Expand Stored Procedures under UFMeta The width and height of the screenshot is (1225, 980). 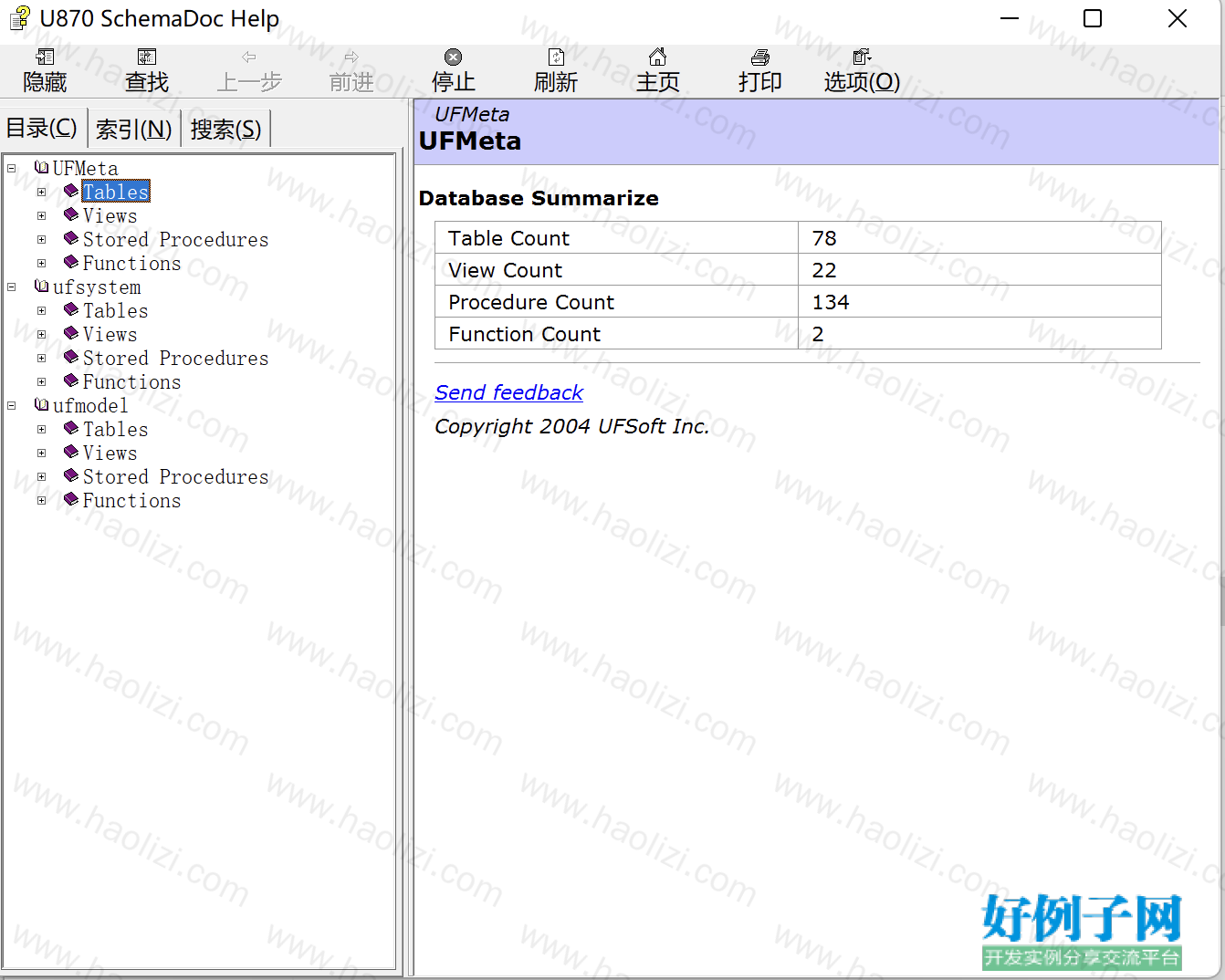click(x=41, y=240)
